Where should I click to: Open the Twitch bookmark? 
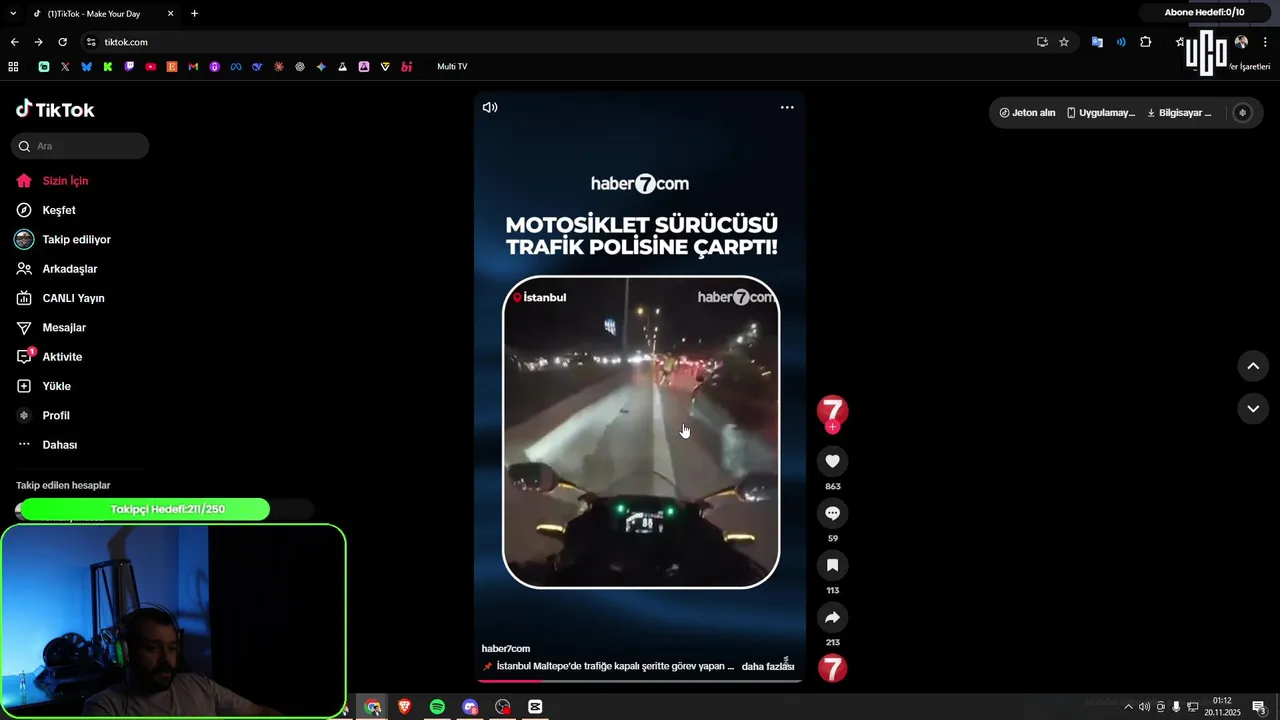pyautogui.click(x=129, y=67)
